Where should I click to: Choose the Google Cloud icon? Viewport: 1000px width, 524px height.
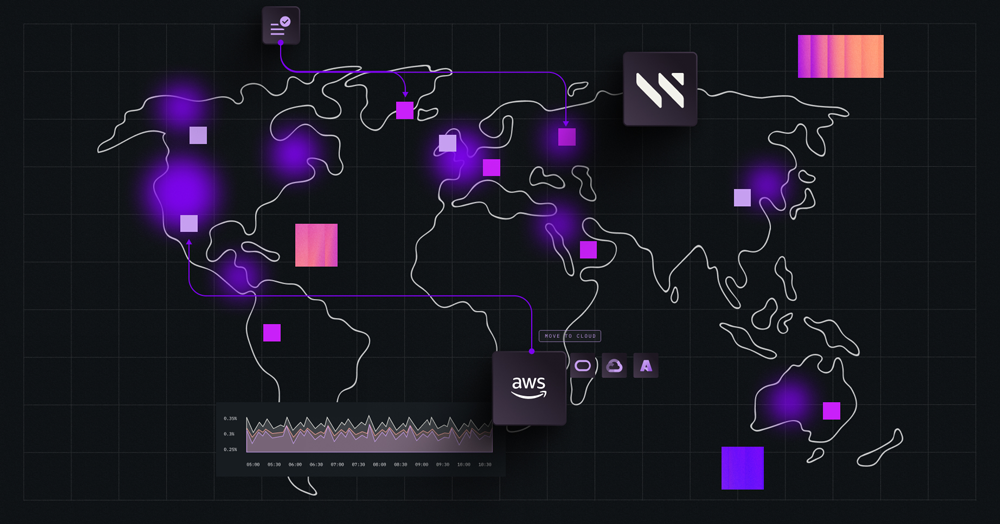tap(614, 366)
